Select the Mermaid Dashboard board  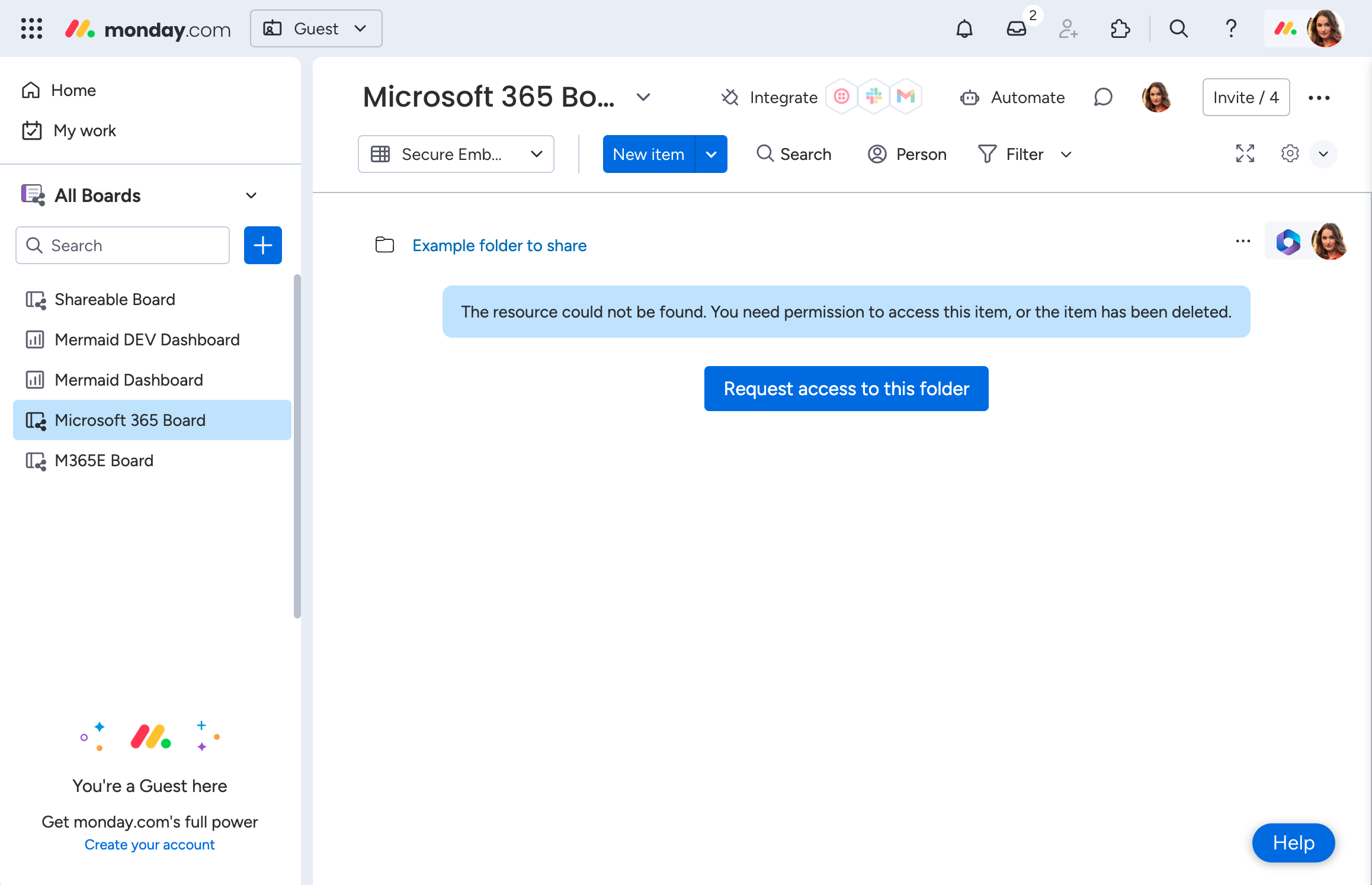coord(129,380)
